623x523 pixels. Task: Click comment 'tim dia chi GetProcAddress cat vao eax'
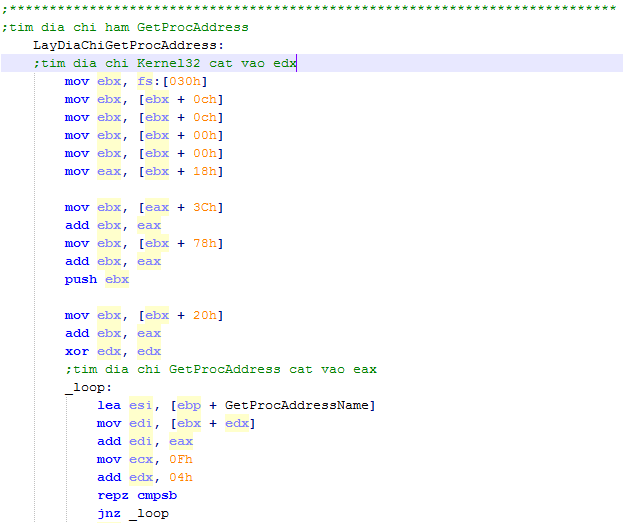[221, 370]
